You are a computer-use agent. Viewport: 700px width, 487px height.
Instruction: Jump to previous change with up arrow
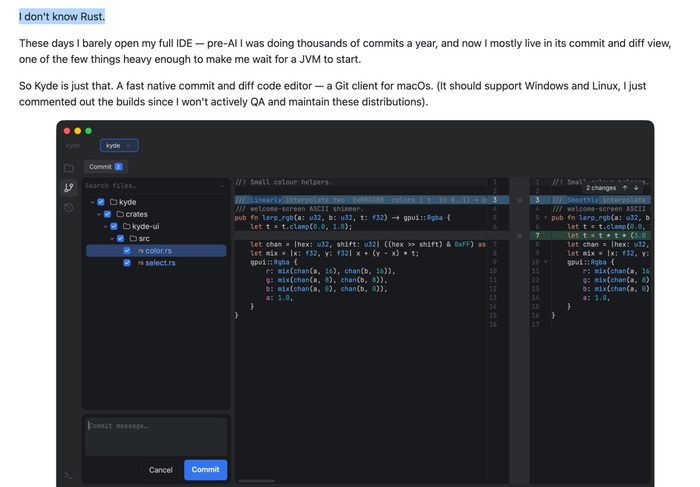pos(625,188)
